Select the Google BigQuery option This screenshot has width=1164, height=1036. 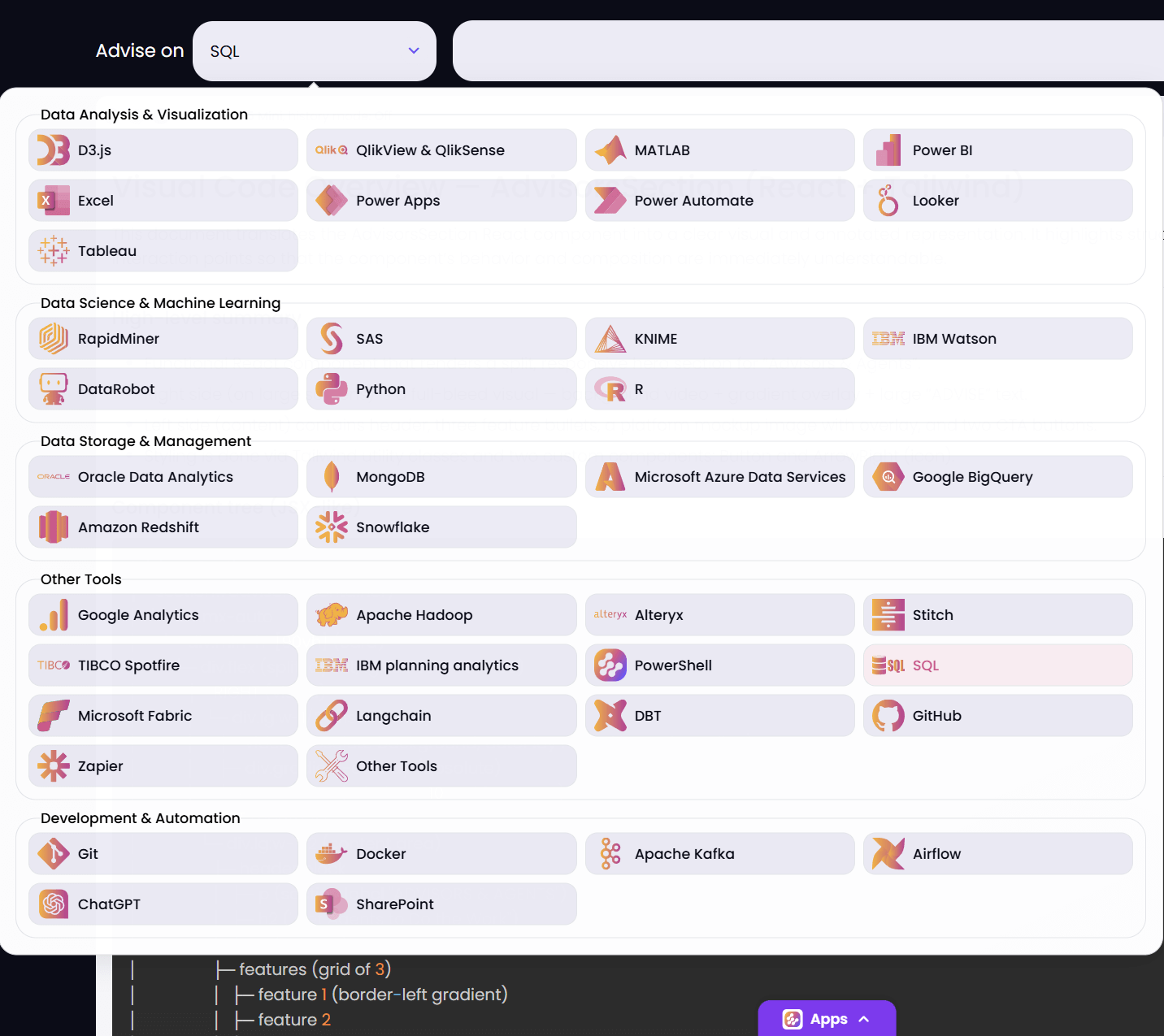click(997, 477)
